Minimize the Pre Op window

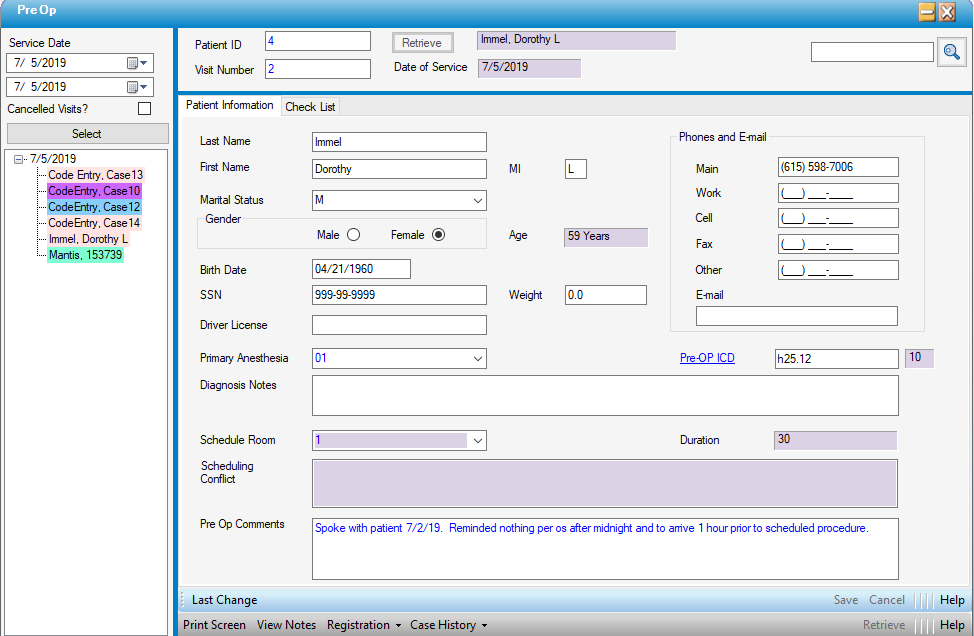927,12
